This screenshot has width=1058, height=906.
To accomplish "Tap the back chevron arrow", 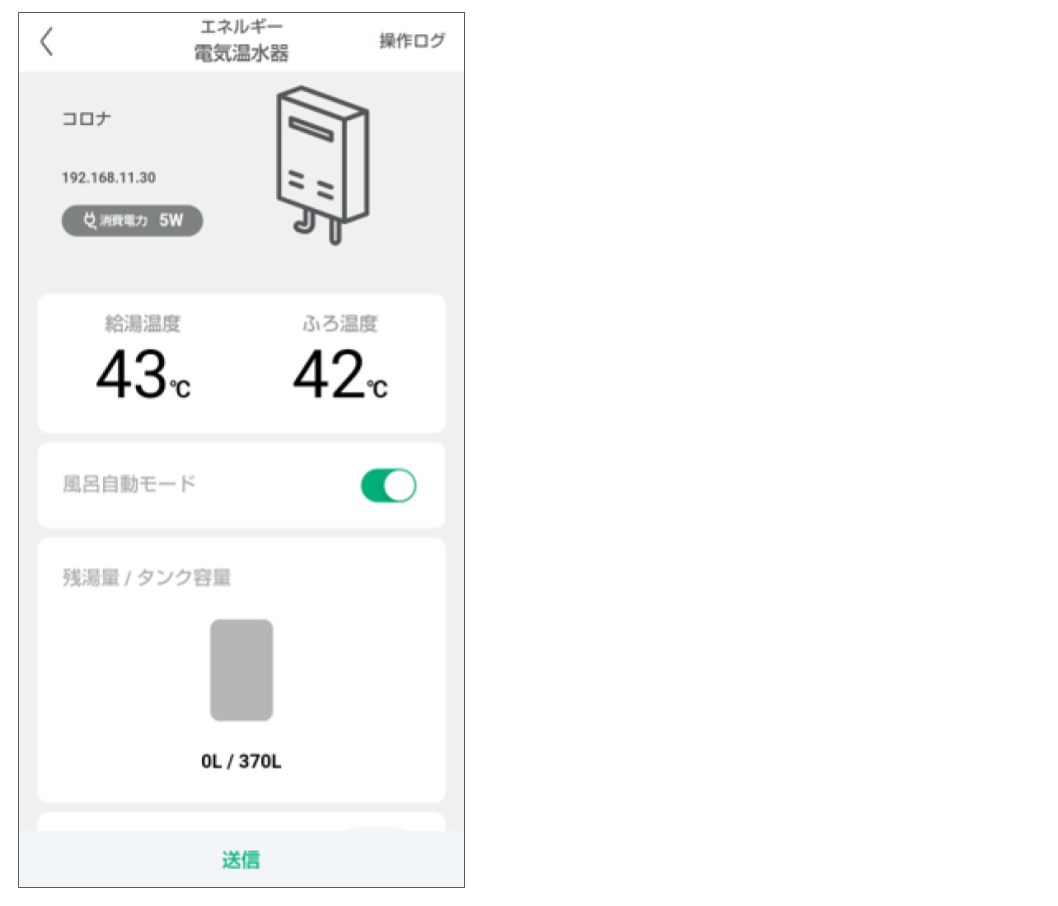I will [x=46, y=42].
